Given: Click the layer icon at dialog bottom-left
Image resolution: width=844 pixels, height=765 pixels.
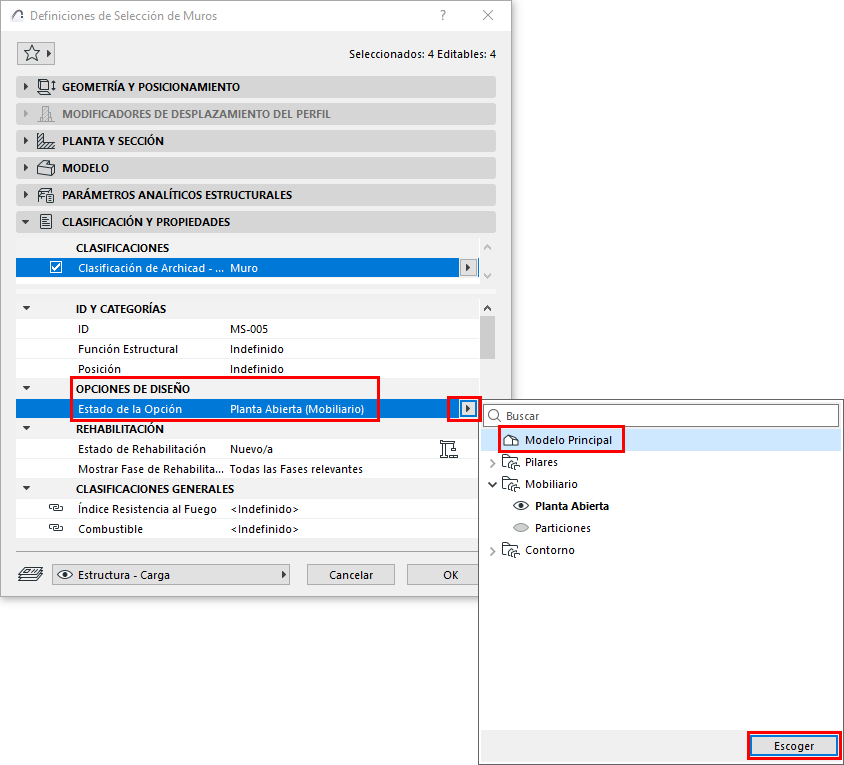Looking at the screenshot, I should (31, 574).
